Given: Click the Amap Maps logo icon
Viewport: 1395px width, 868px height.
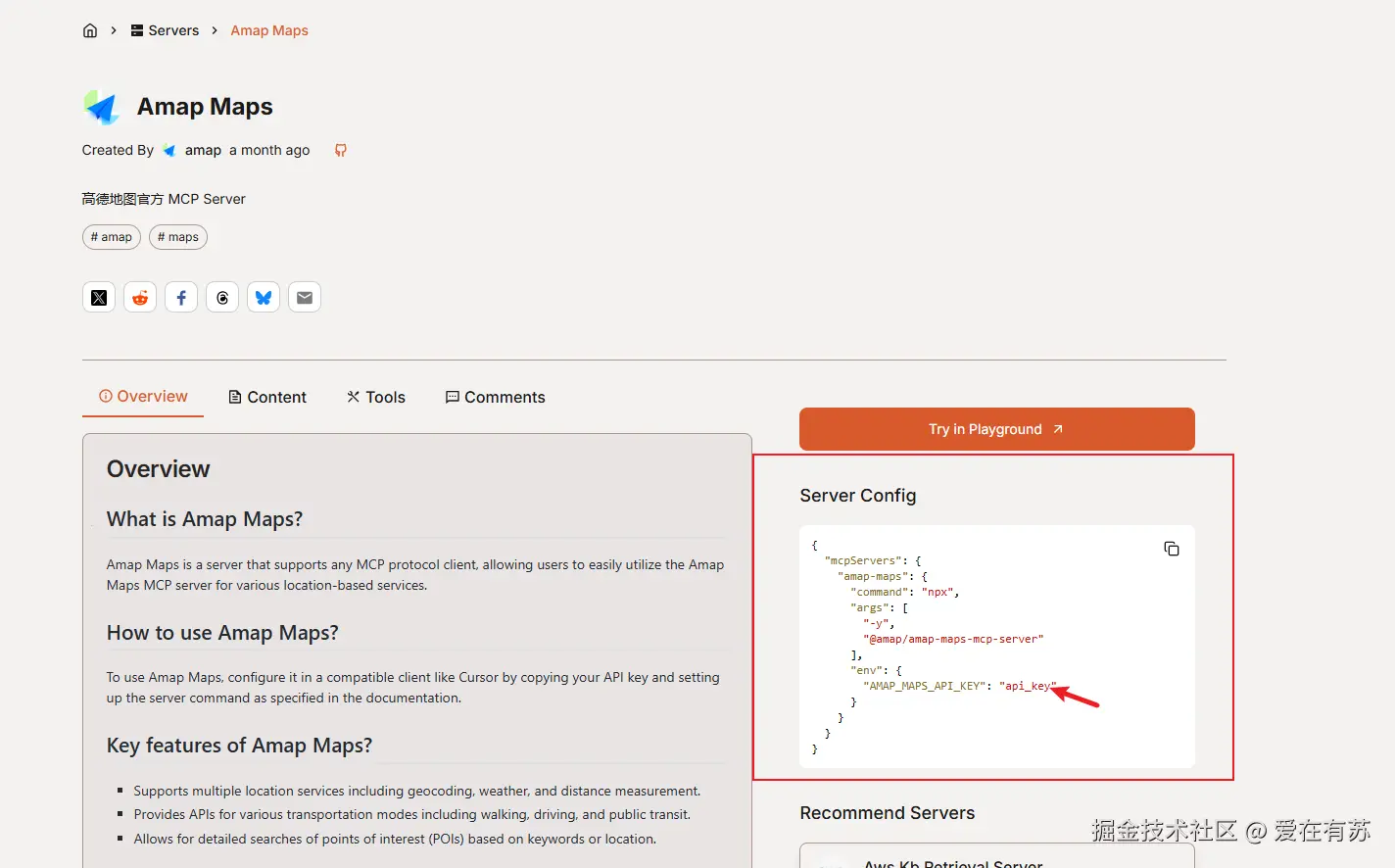Looking at the screenshot, I should (102, 107).
